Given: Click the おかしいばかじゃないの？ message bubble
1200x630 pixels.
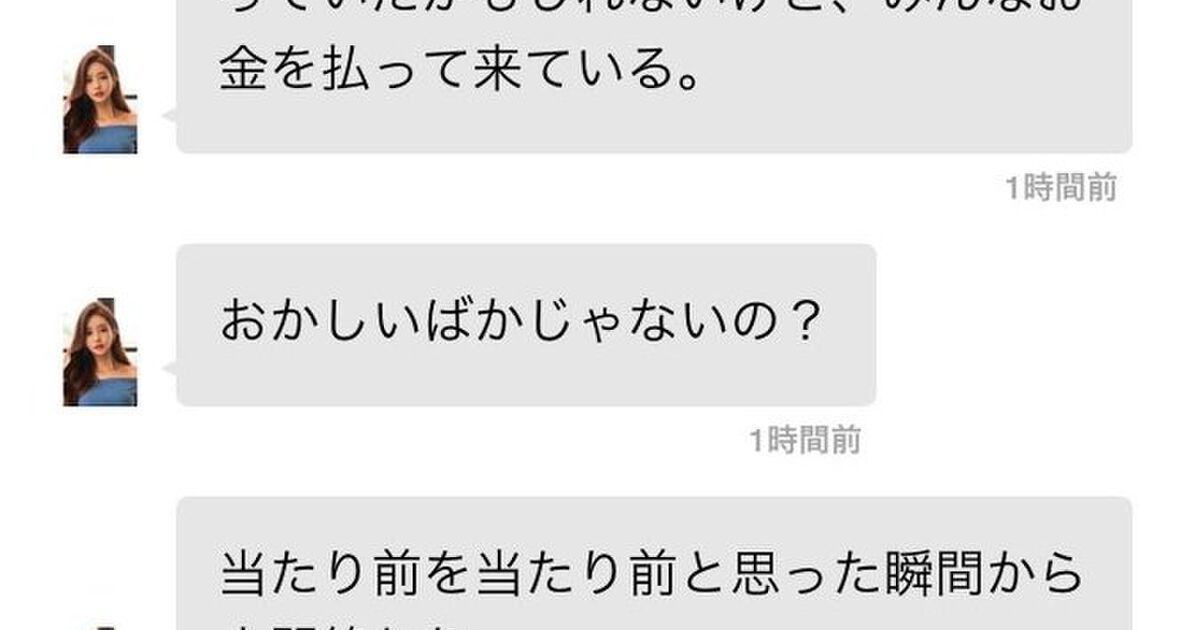Looking at the screenshot, I should 526,325.
